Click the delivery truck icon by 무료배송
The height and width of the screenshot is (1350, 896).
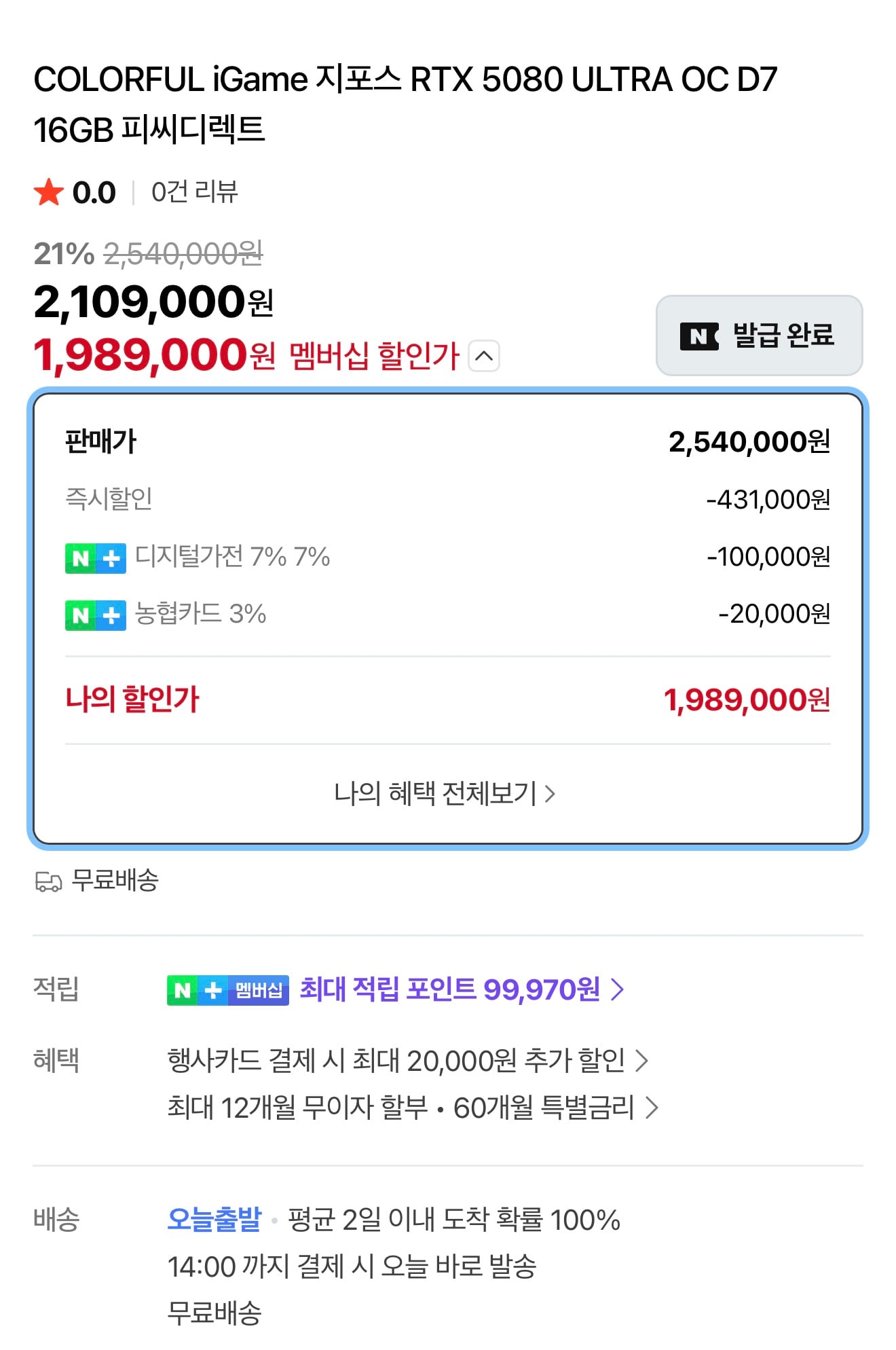(x=48, y=882)
